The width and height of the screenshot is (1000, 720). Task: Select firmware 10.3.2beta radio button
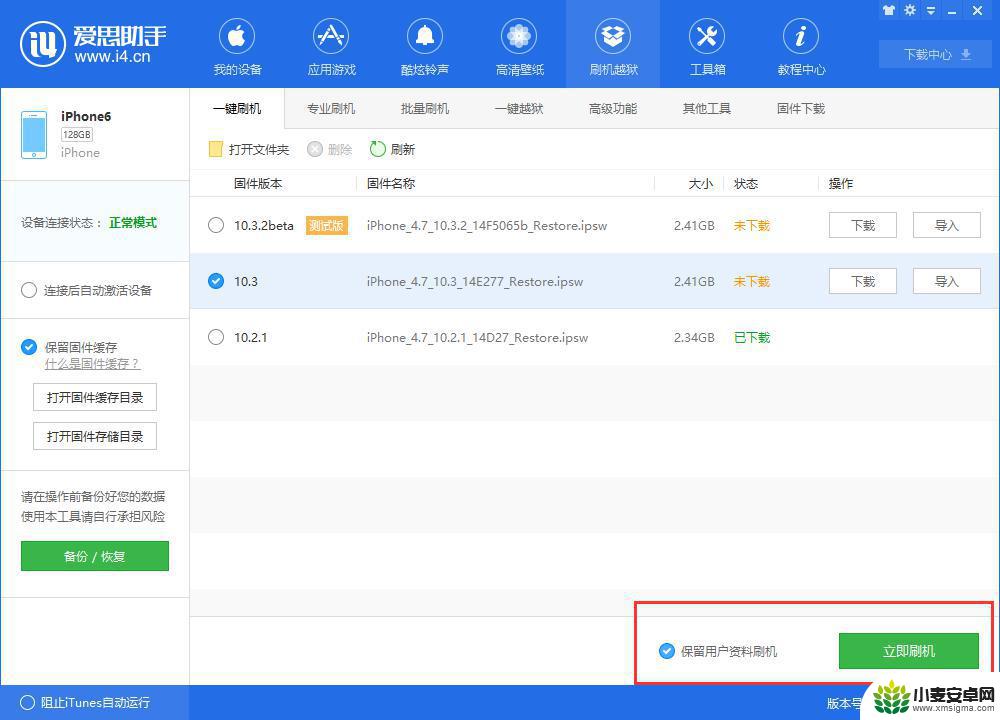pyautogui.click(x=216, y=225)
